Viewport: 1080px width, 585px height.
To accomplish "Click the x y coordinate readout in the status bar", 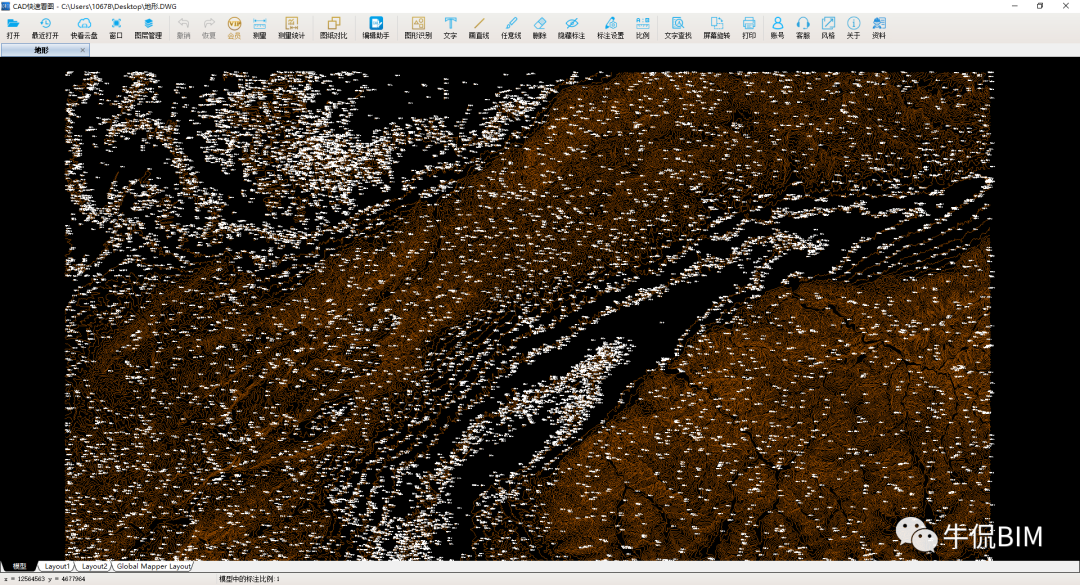I will 45,579.
